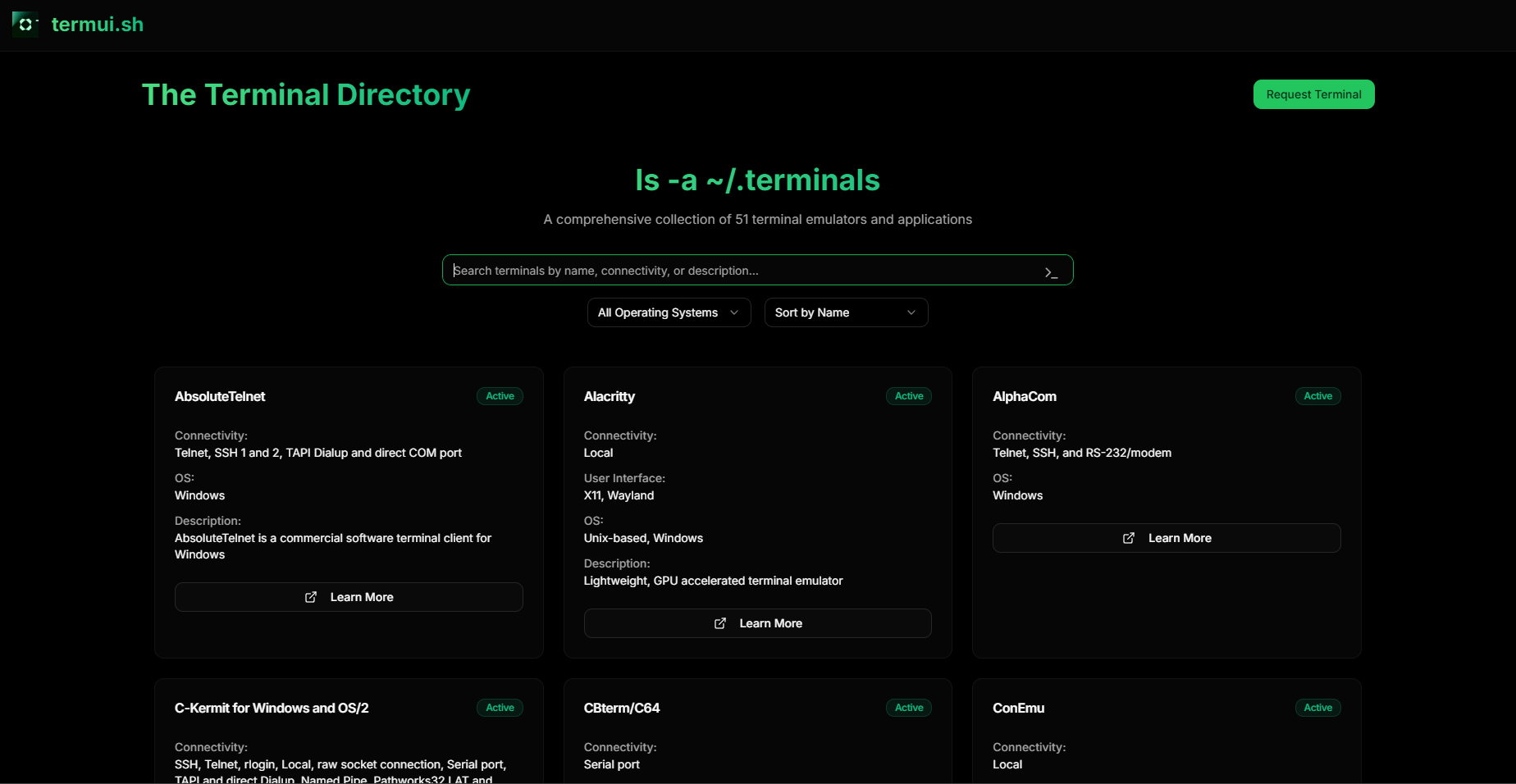The image size is (1516, 784).
Task: Toggle the Active badge on AbsoluteTelnet
Action: coord(499,396)
